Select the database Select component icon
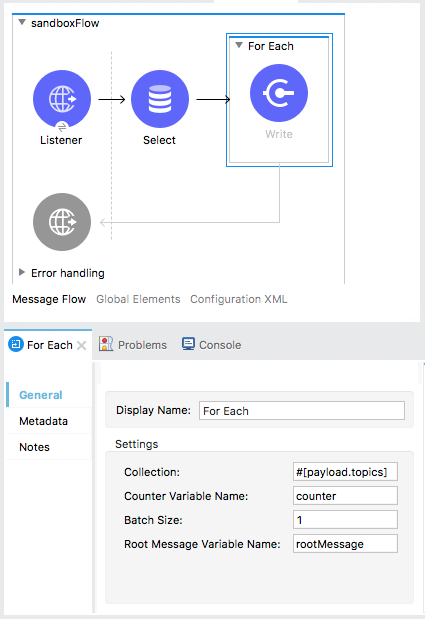This screenshot has height=619, width=425. [x=160, y=99]
